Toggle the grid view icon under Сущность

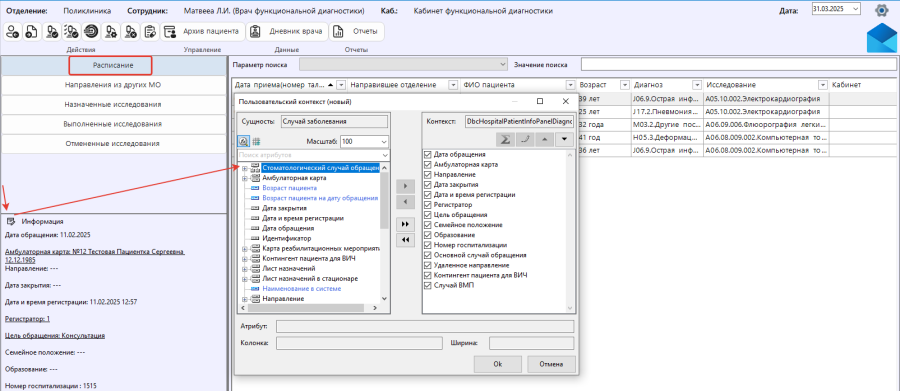tap(257, 141)
